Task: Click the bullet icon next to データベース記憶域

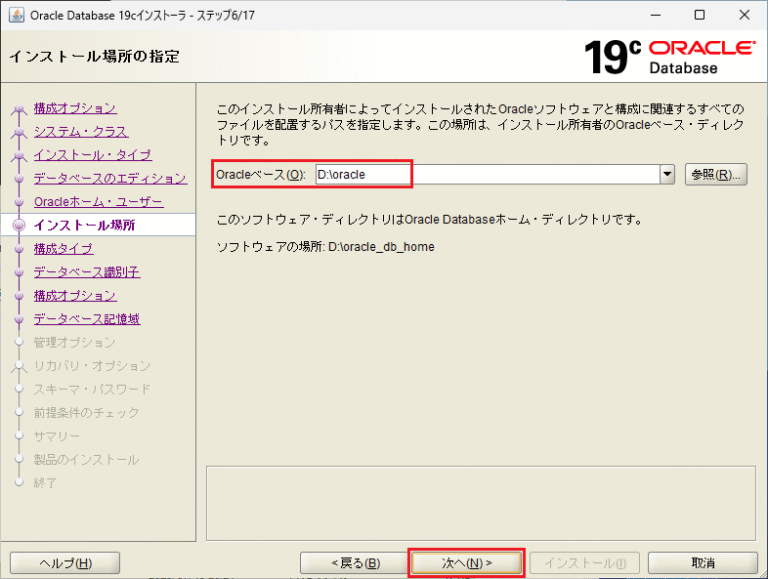Action: (19, 319)
